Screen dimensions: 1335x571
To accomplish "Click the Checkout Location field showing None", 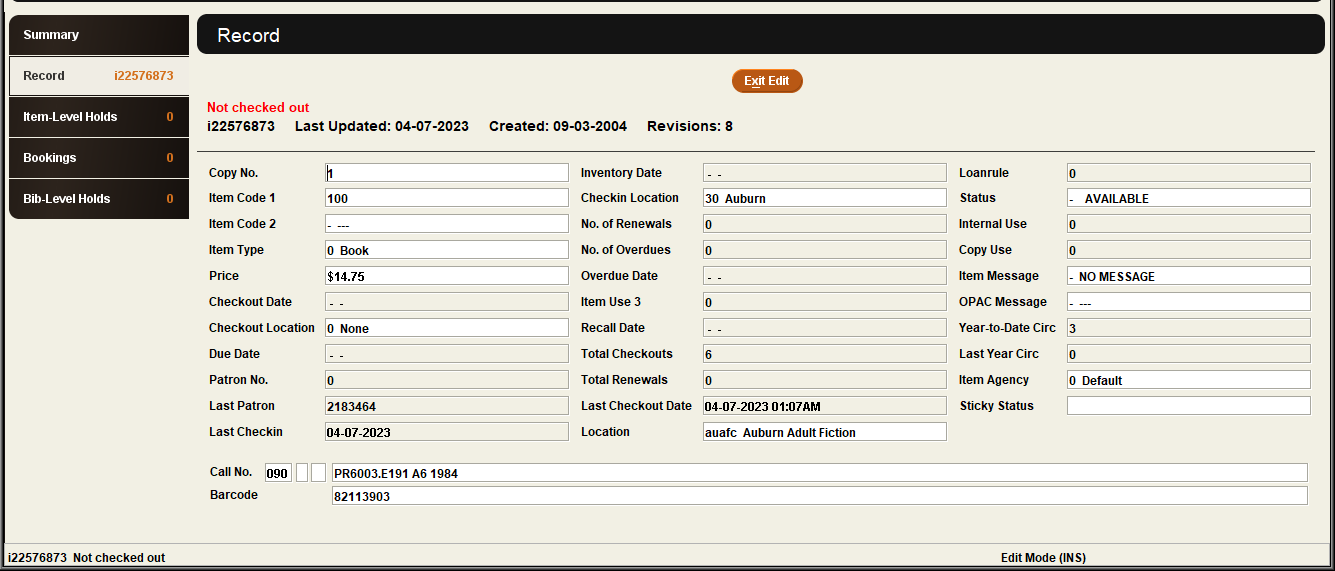I will [447, 328].
